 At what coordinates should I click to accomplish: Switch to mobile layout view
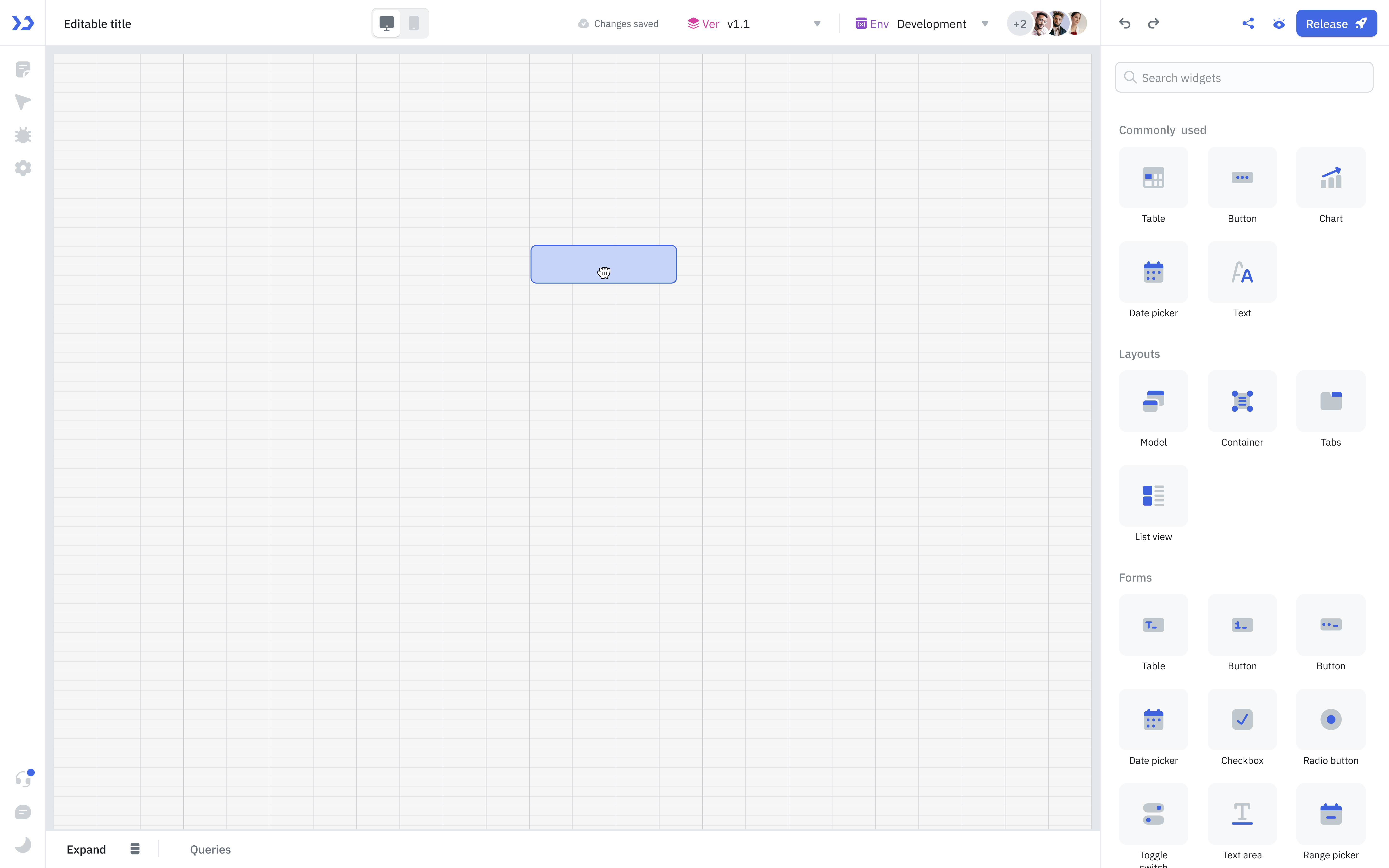414,24
